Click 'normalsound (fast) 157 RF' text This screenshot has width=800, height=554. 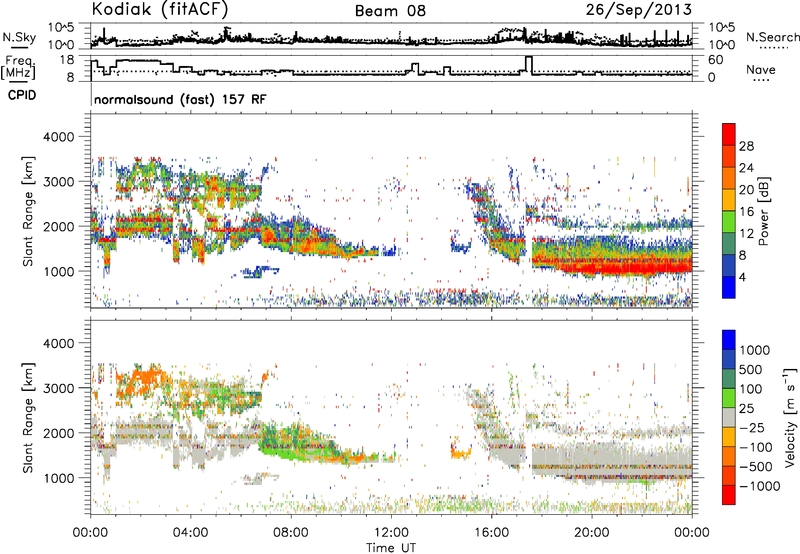click(180, 99)
